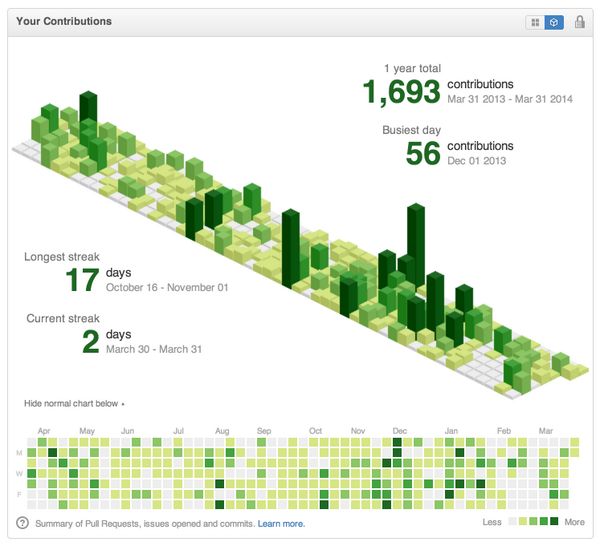Click the Sep month label

(x=264, y=431)
